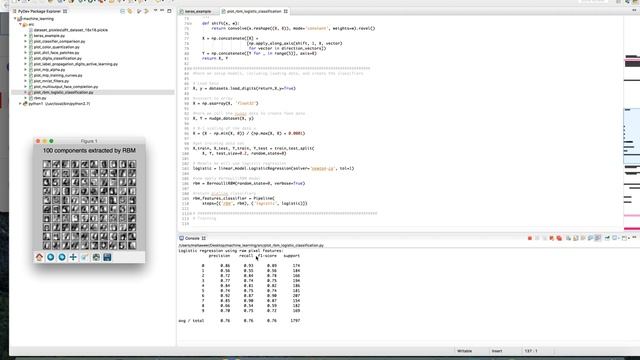Image resolution: width=640 pixels, height=360 pixels.
Task: Click Link with Editor in Package Explorer toolbar
Action: (130, 11)
